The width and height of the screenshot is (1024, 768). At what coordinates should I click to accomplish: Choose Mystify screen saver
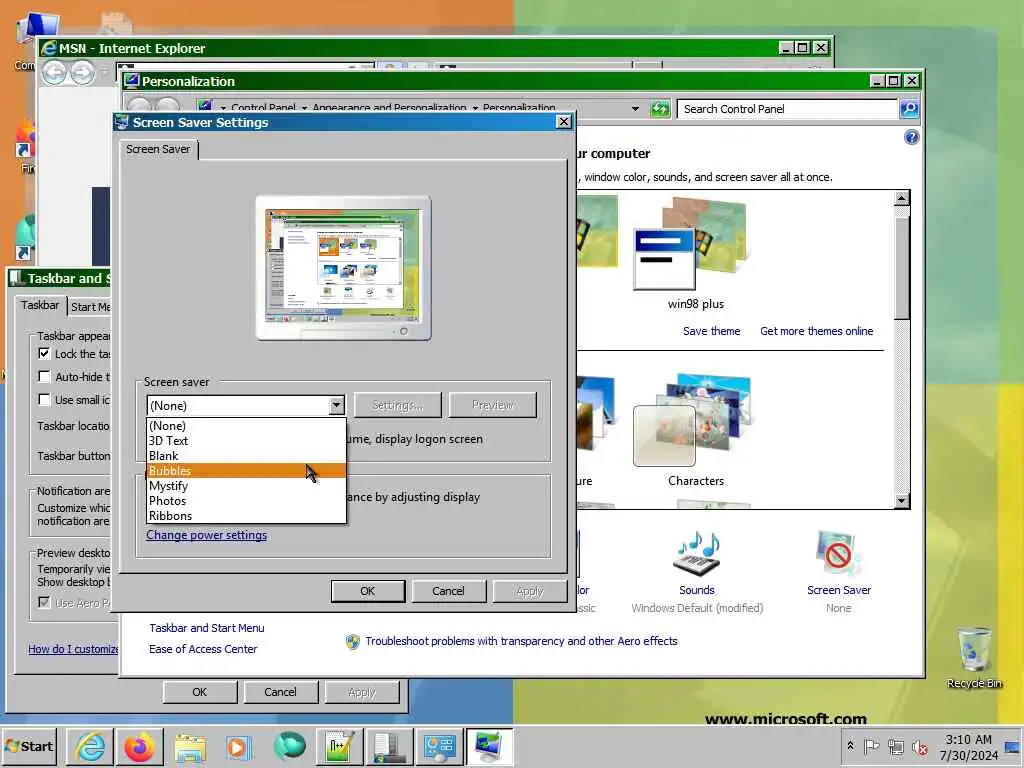(x=246, y=486)
